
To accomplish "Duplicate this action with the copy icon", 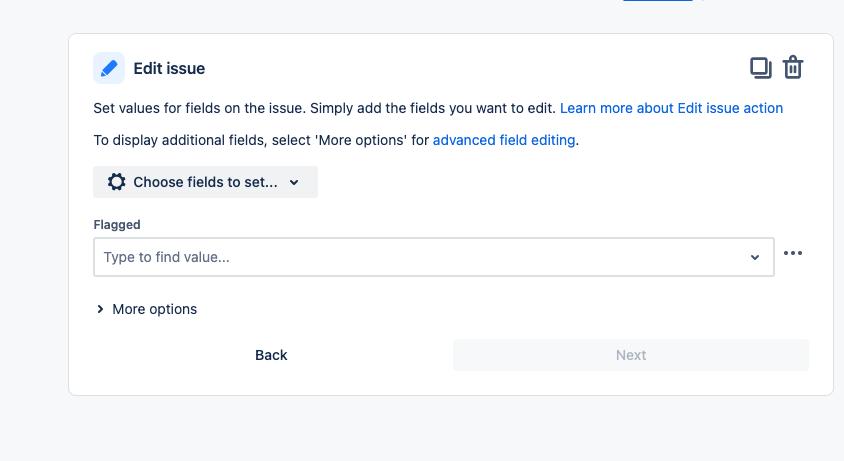I will (761, 68).
